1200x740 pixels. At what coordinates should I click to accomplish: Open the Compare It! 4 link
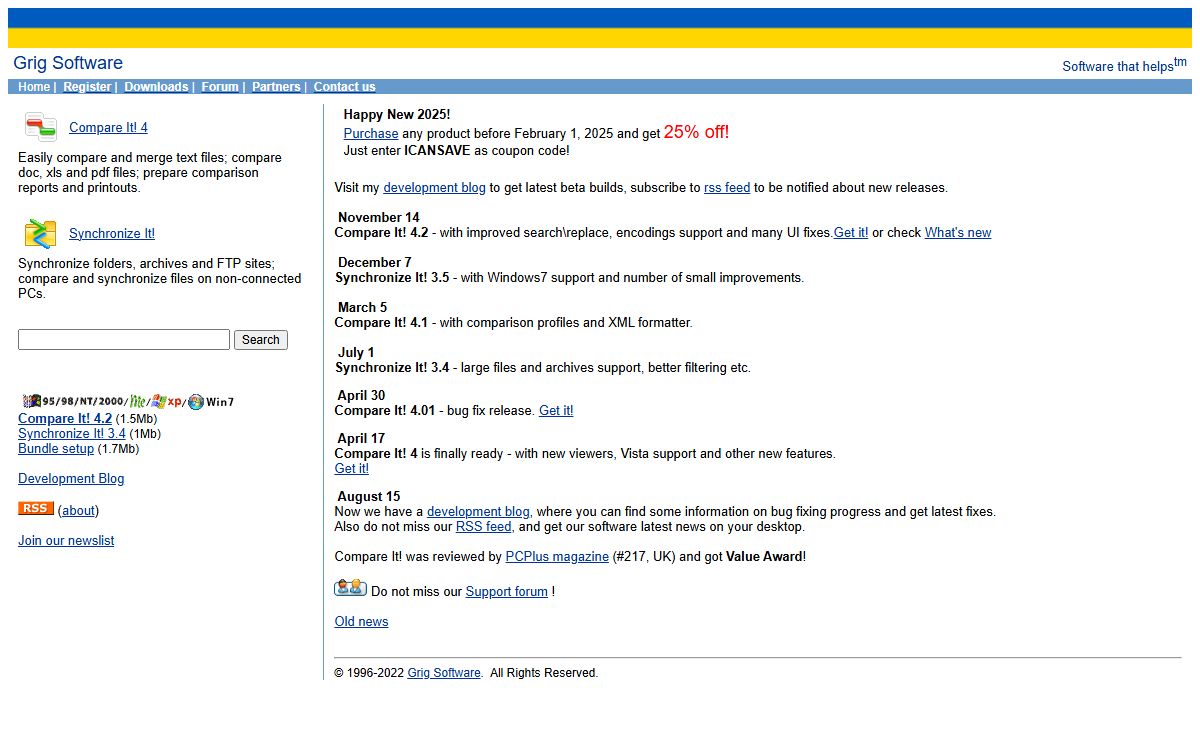108,128
